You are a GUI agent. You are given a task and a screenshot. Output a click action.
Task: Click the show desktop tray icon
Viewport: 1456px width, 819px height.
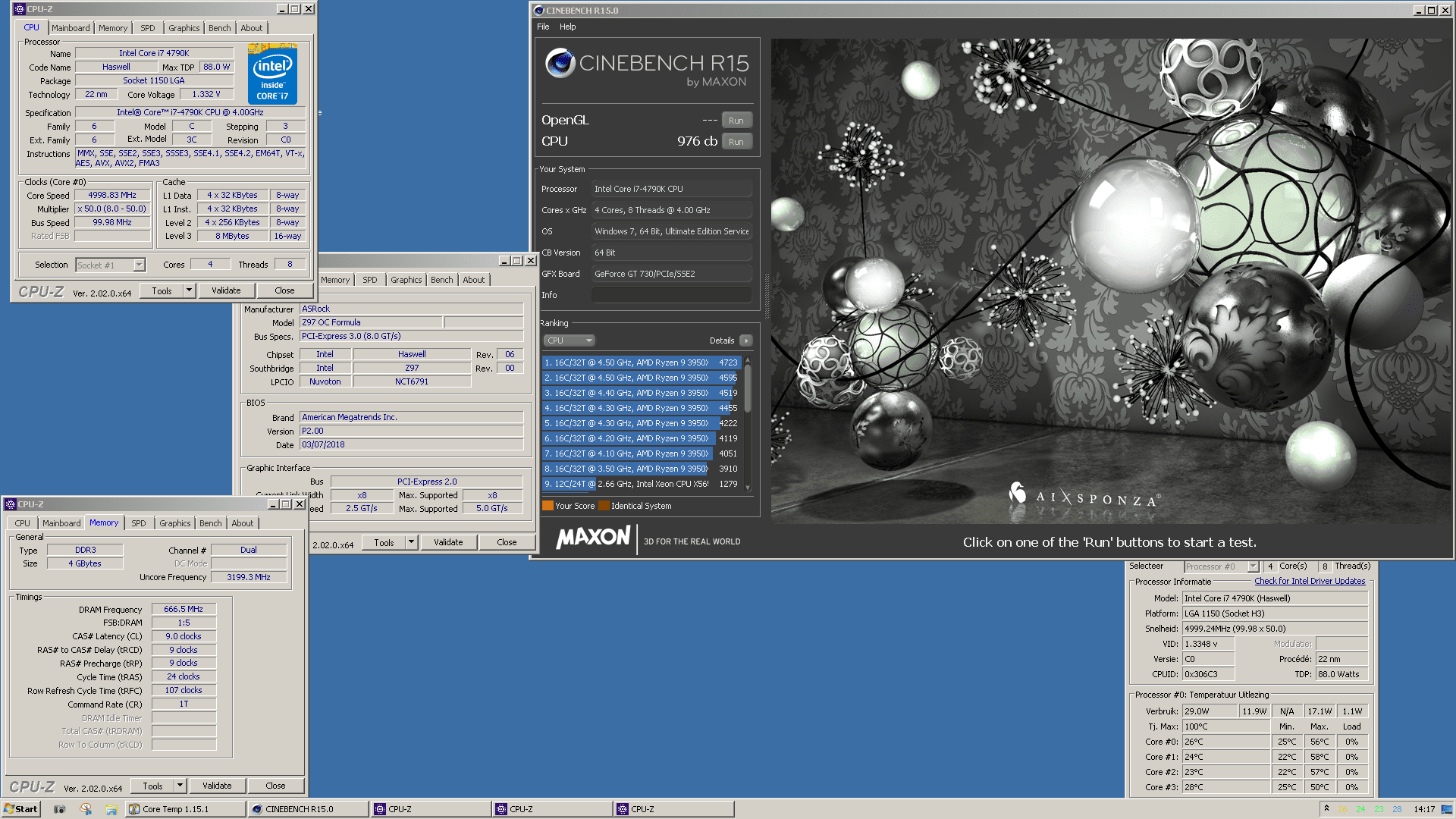[x=1447, y=809]
